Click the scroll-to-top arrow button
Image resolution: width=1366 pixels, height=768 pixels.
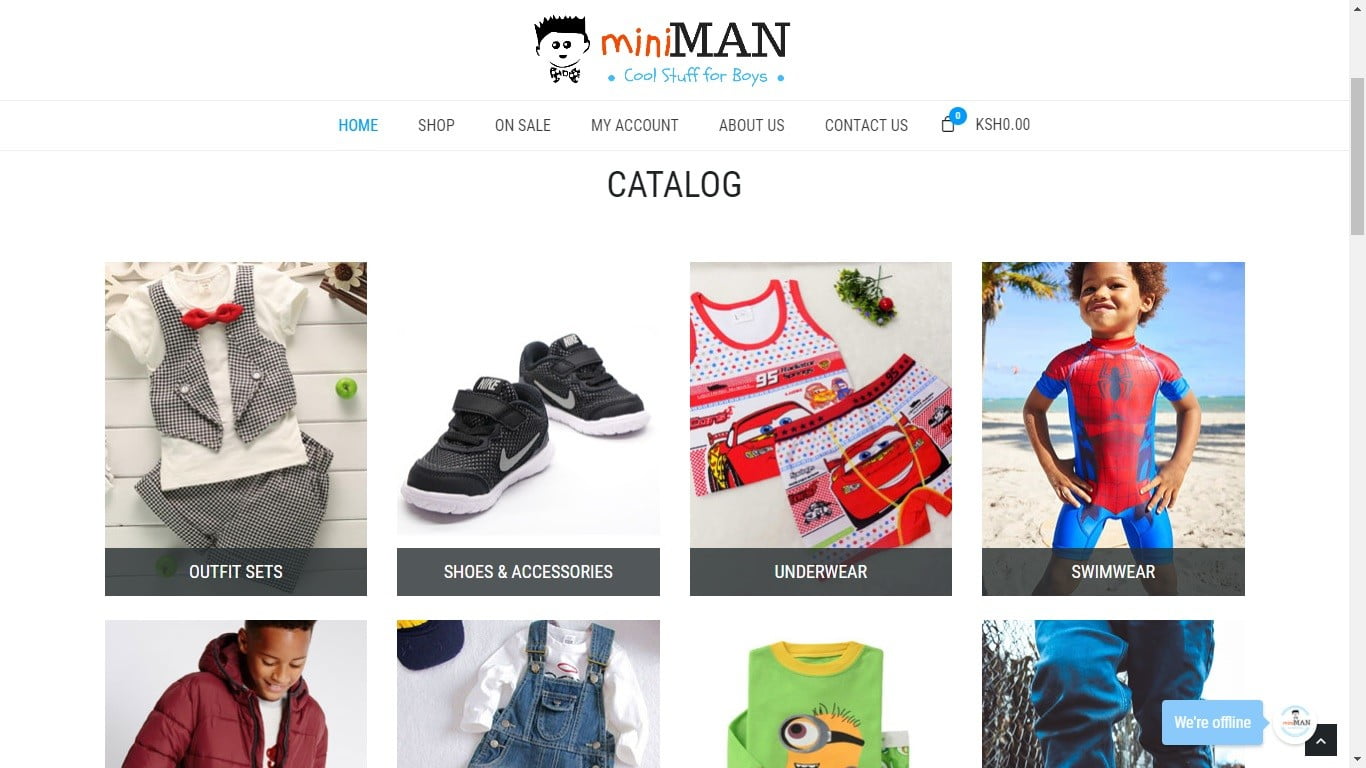point(1320,740)
